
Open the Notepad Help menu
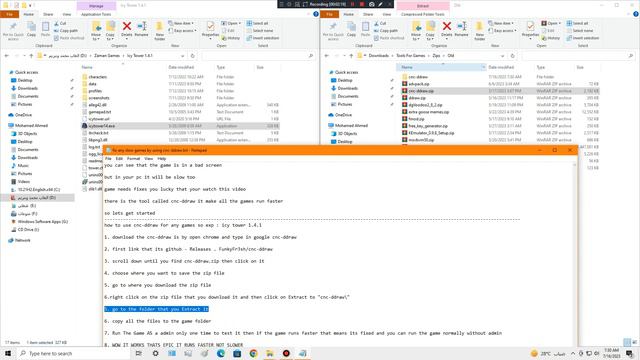click(x=162, y=158)
